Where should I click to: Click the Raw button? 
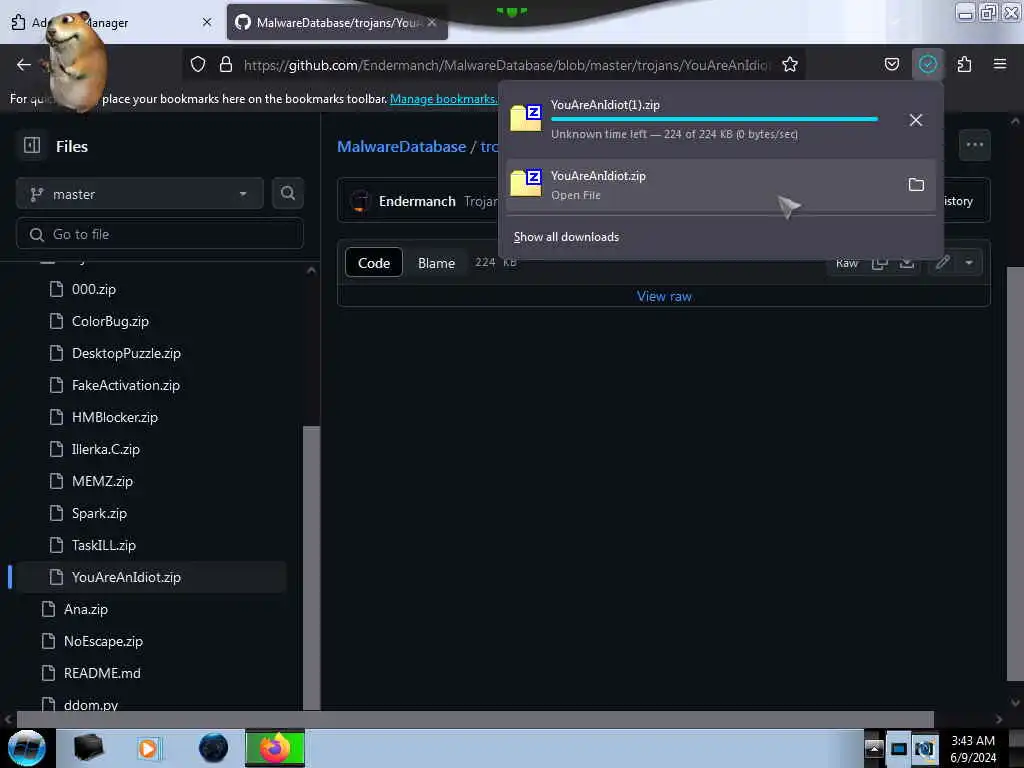(x=846, y=263)
